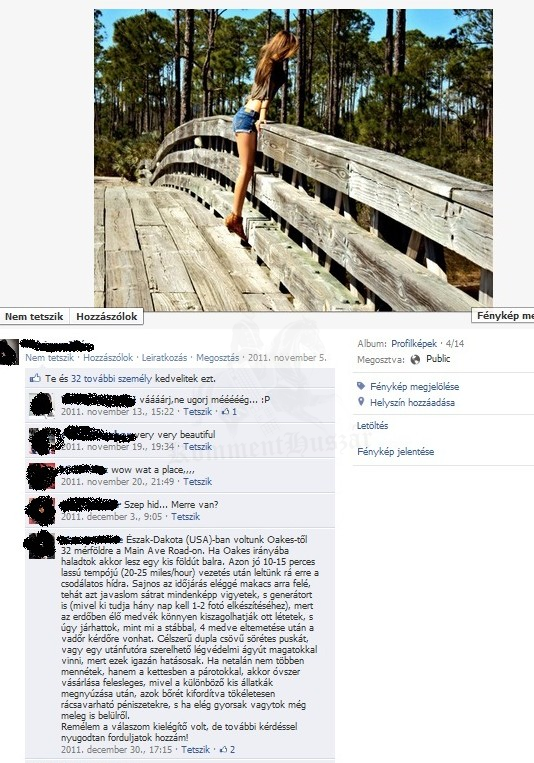This screenshot has width=534, height=763.
Task: Click the Hozzászólok button under the photo
Action: 107,316
